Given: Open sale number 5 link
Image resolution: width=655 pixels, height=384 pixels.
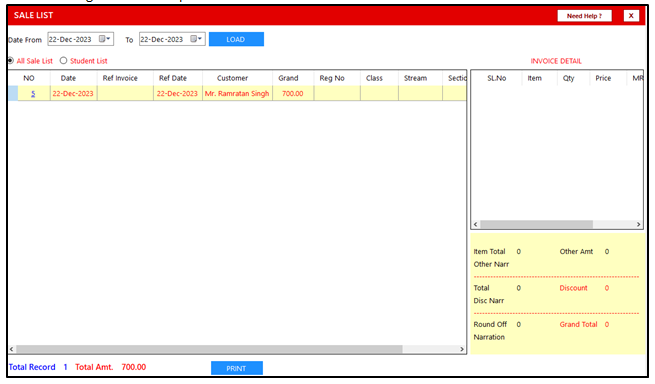Looking at the screenshot, I should coord(33,94).
